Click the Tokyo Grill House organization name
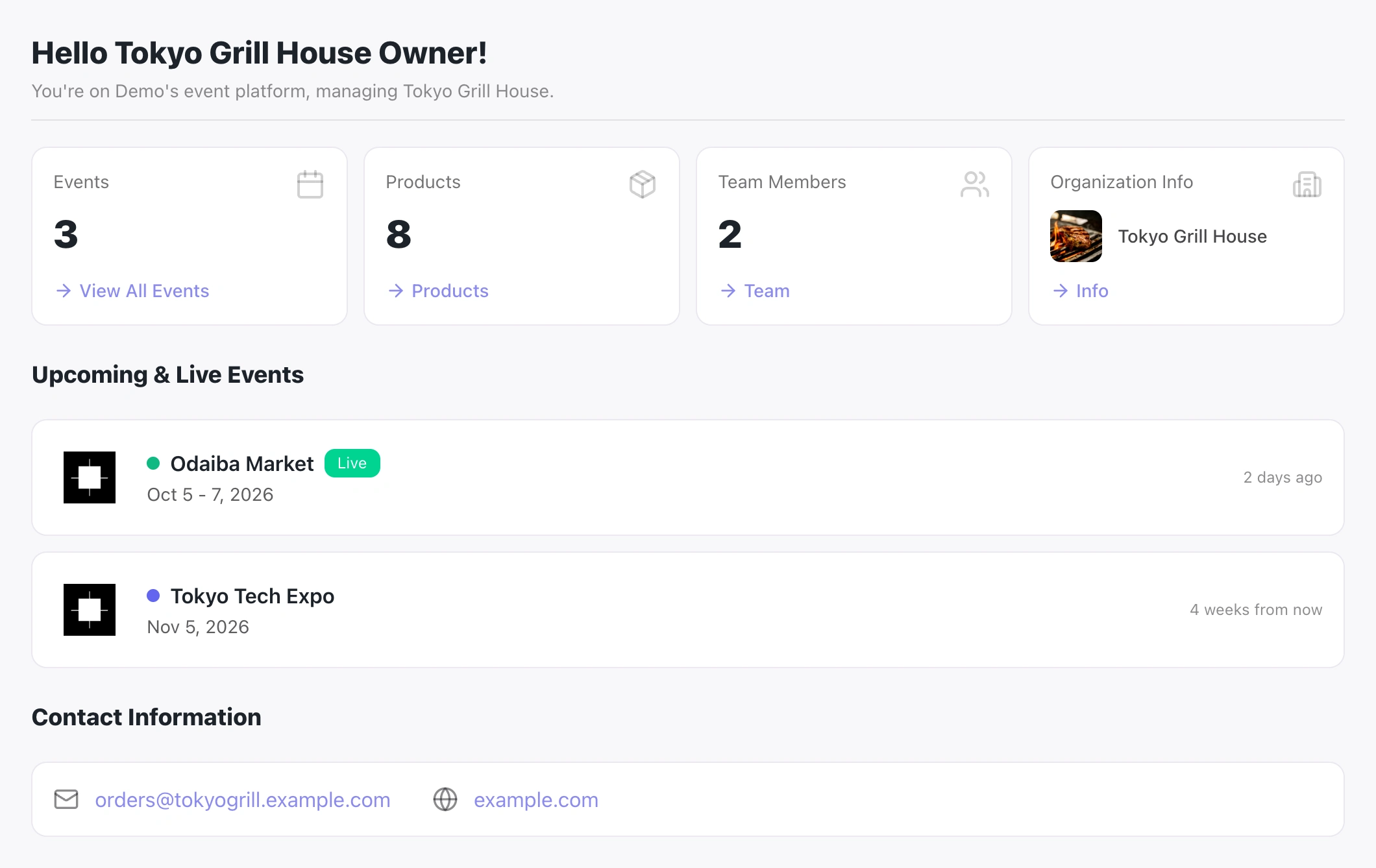Screen dimensions: 1376x868 click(x=1192, y=236)
